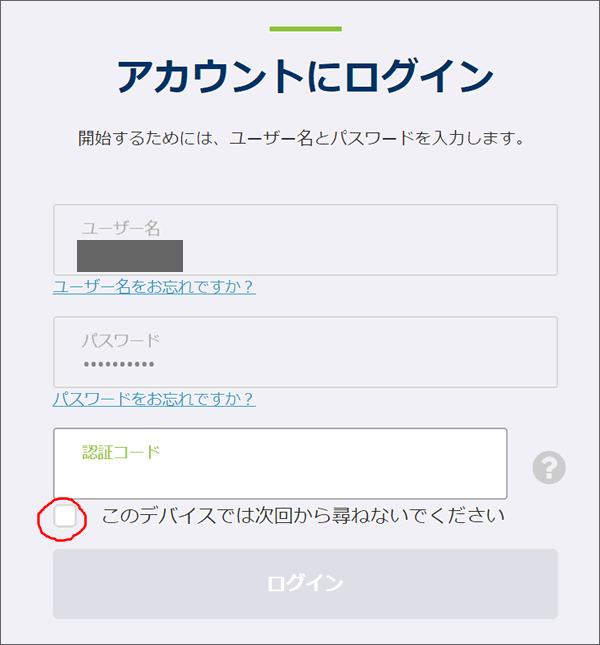Viewport: 600px width, 645px height.
Task: Open the ユーザー名をお忘れですか？ link
Action: [x=154, y=286]
